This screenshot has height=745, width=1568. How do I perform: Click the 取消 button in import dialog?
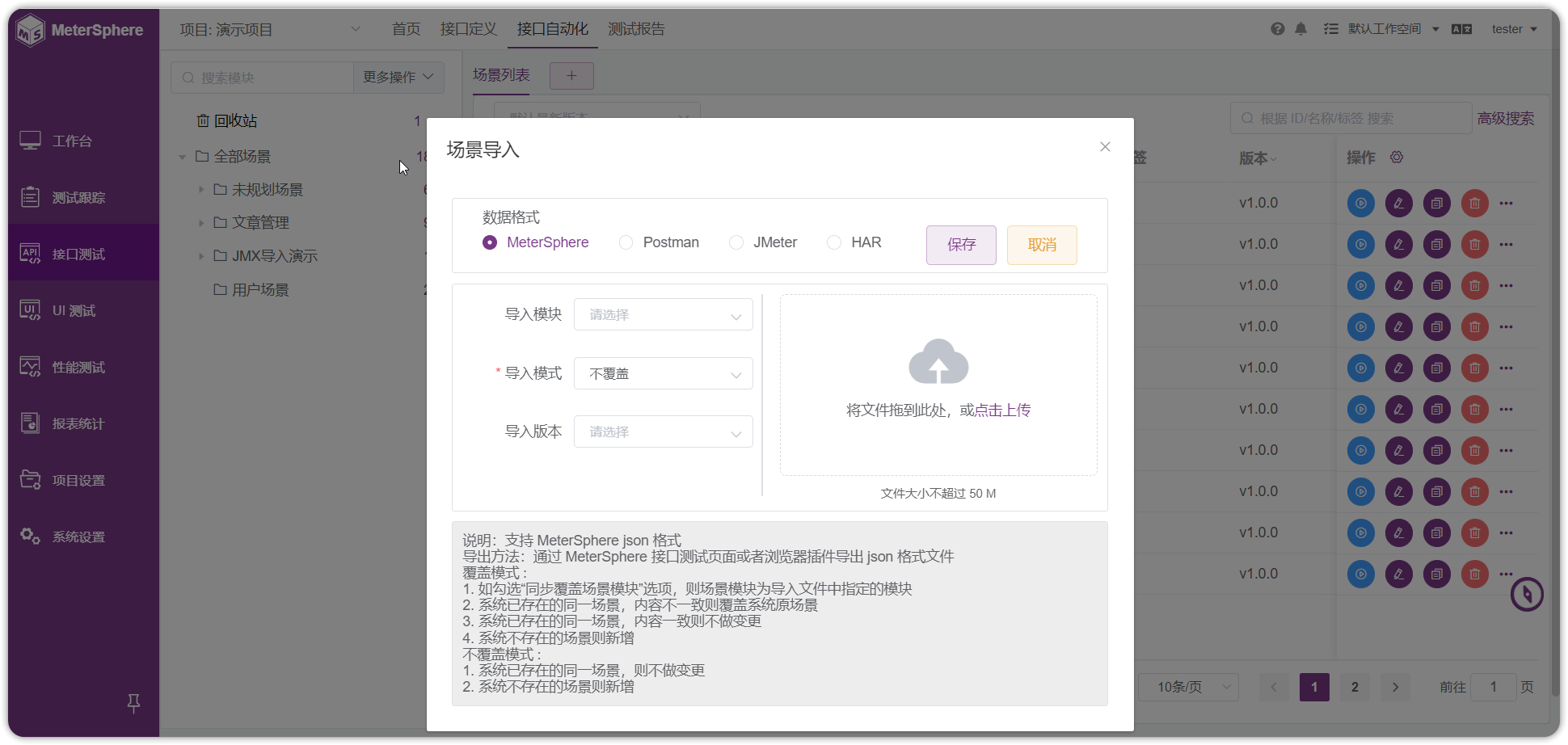1042,245
